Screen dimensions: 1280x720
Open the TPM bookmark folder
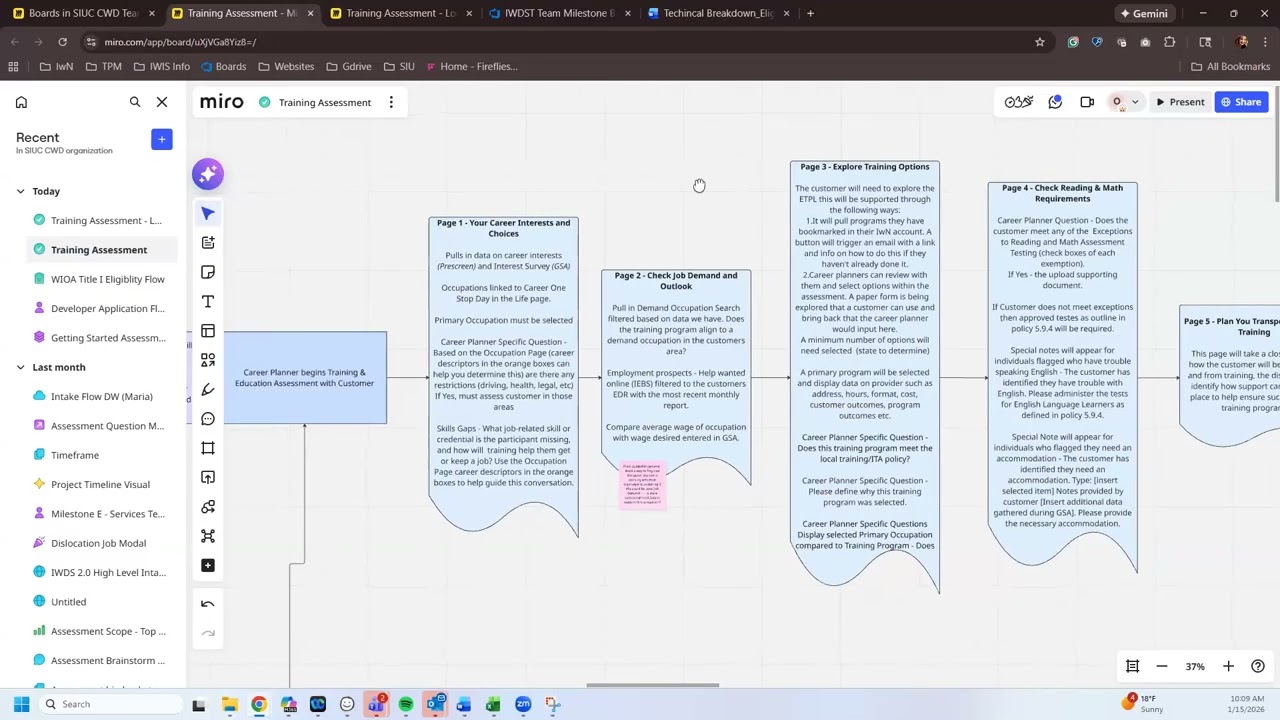(x=104, y=66)
